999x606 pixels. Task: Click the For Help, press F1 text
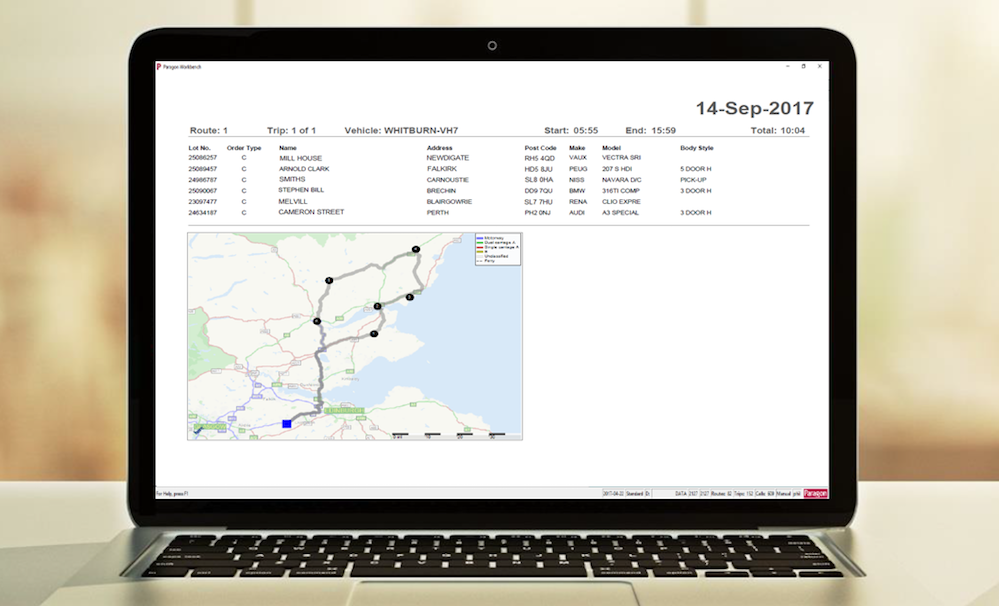pyautogui.click(x=172, y=492)
